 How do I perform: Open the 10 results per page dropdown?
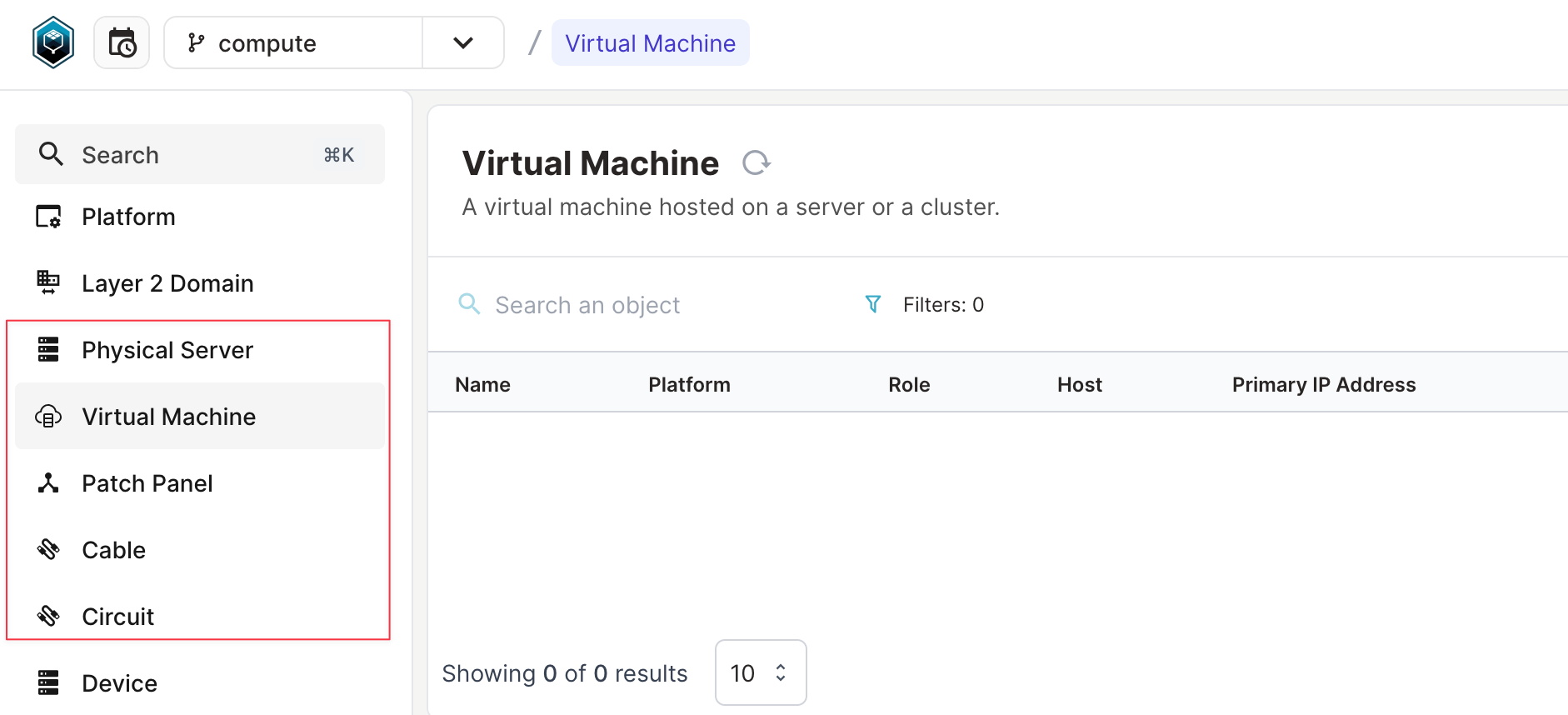761,672
